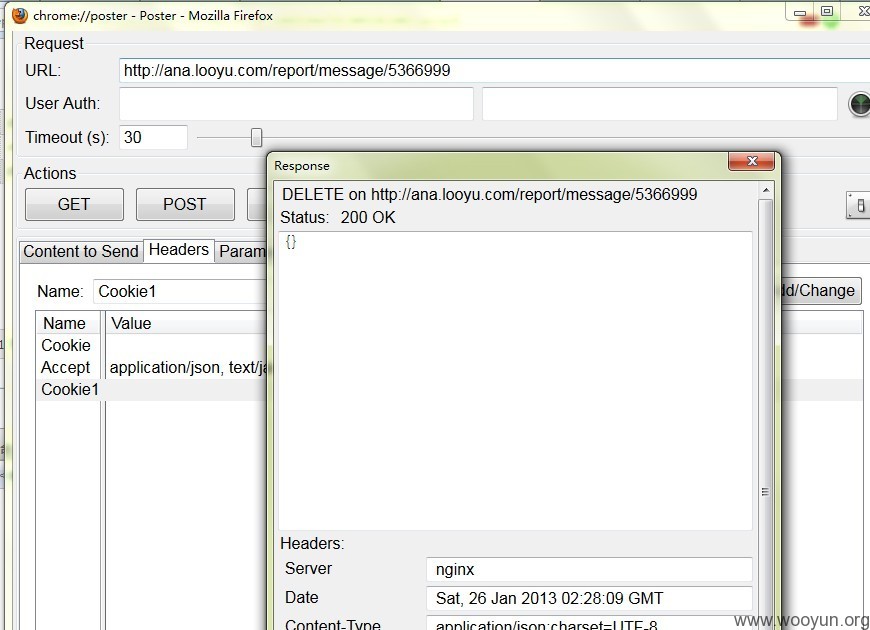Click the Content-Type header value field

coord(589,623)
